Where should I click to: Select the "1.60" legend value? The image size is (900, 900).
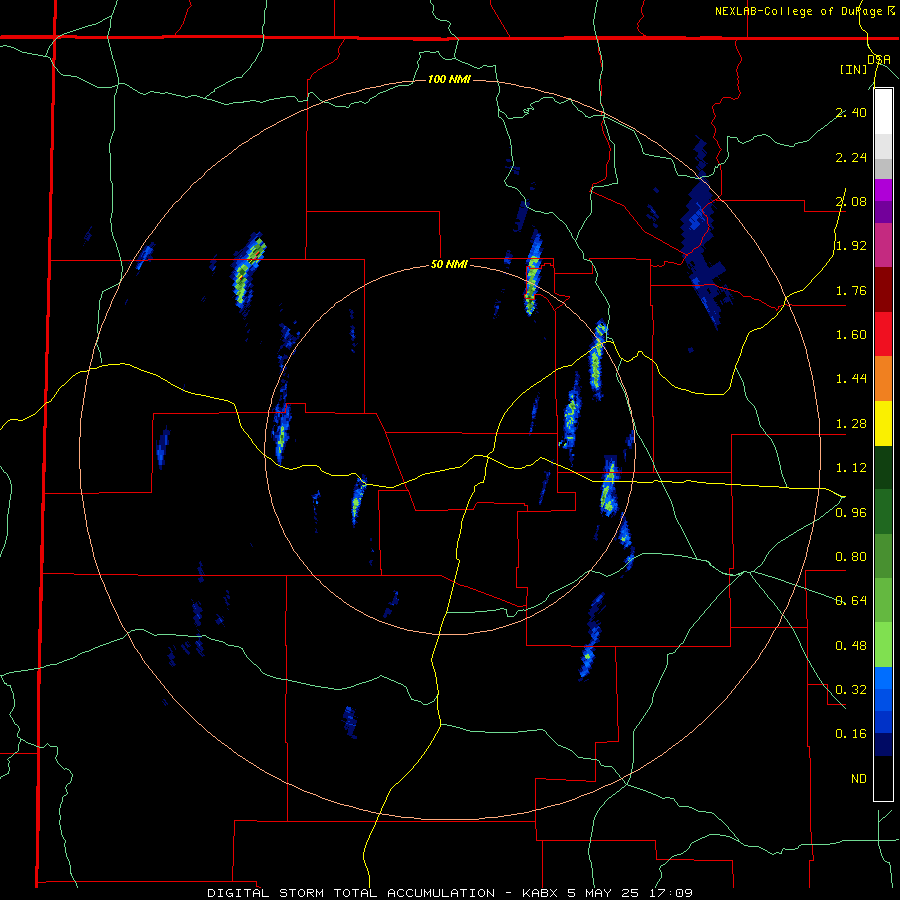click(851, 335)
